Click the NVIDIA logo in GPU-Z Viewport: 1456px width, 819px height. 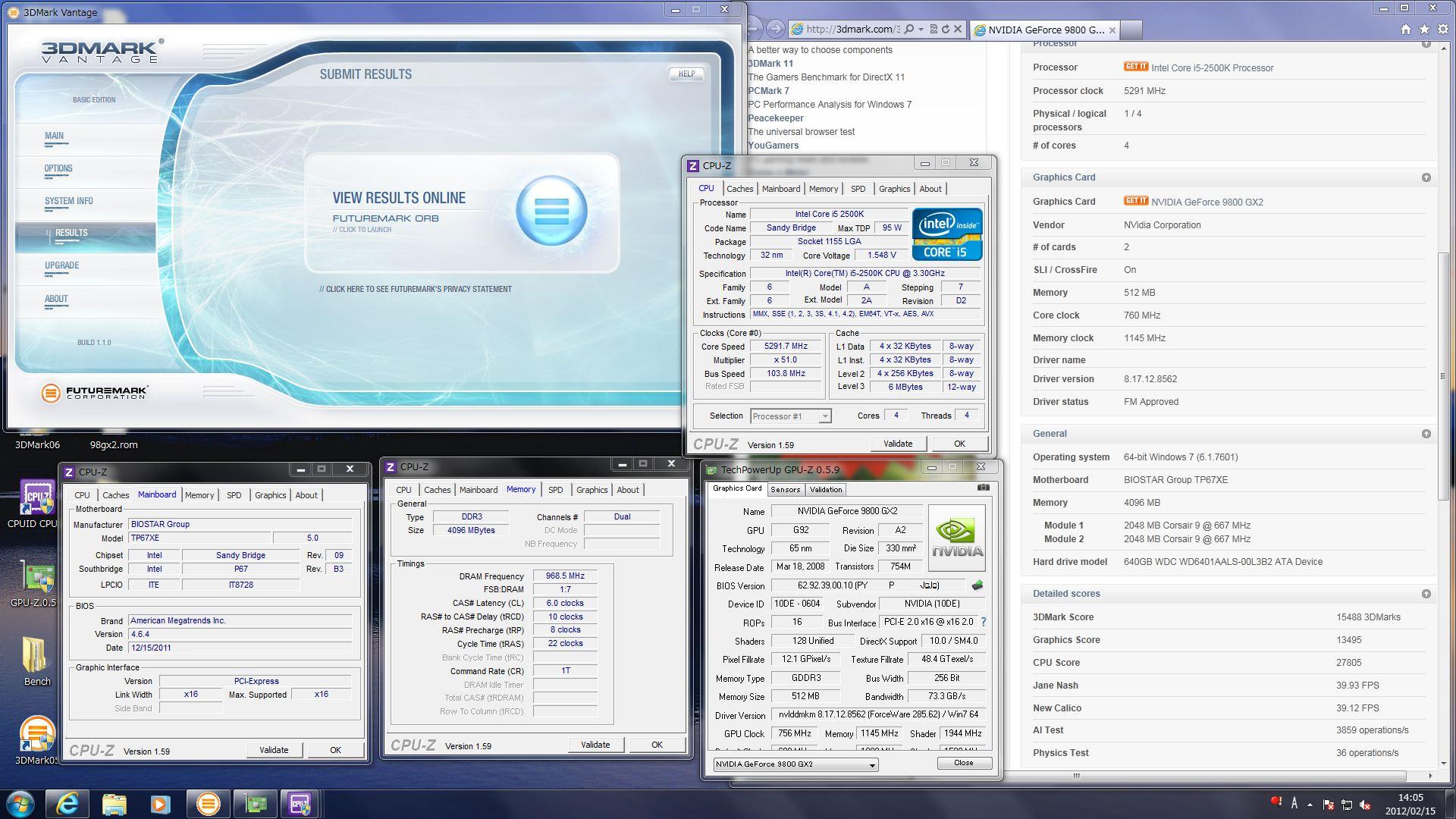pos(957,538)
